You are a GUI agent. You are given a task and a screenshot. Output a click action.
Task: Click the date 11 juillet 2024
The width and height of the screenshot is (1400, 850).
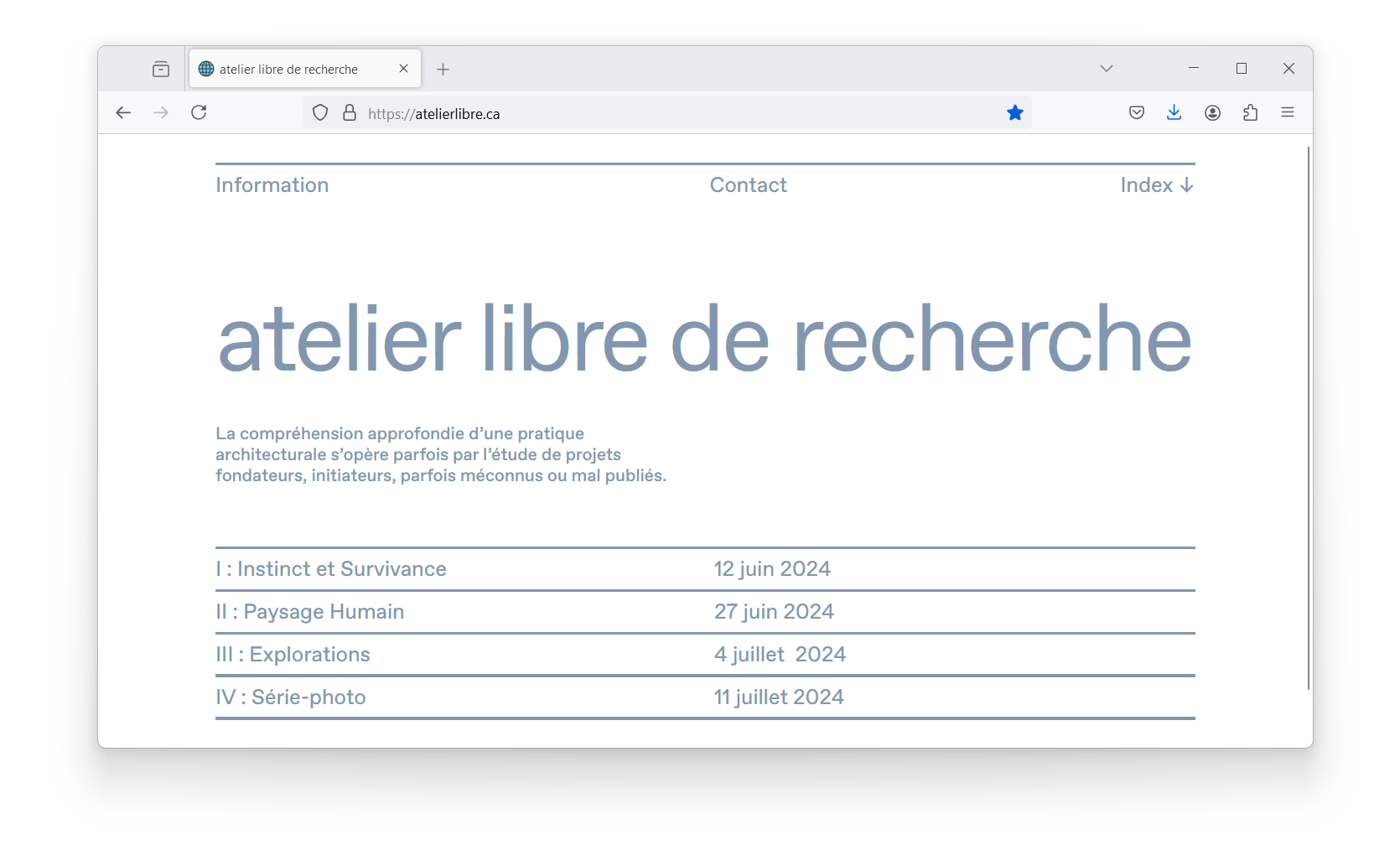[779, 697]
